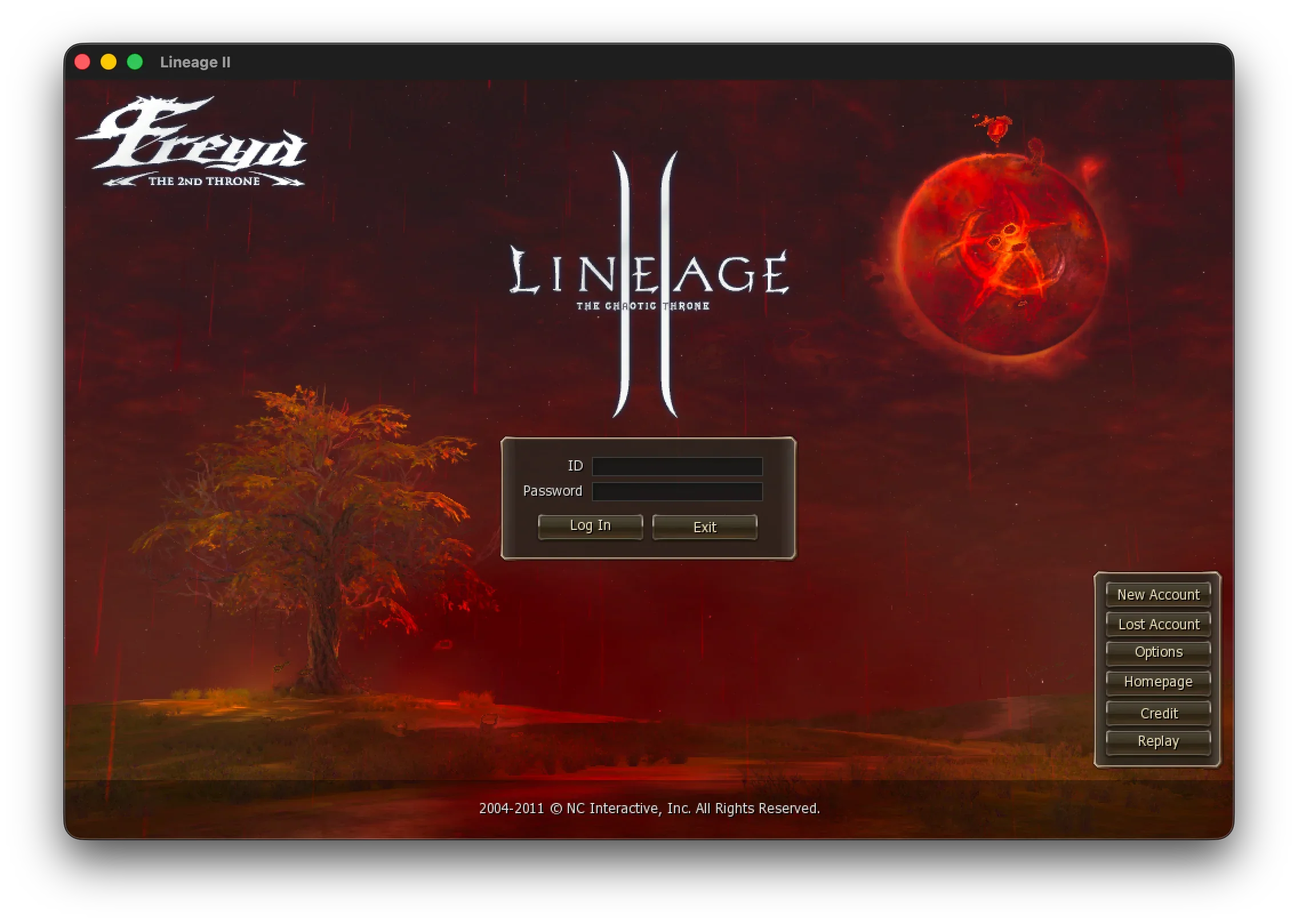Open Lost Account recovery
Image resolution: width=1298 pixels, height=924 pixels.
[x=1158, y=624]
